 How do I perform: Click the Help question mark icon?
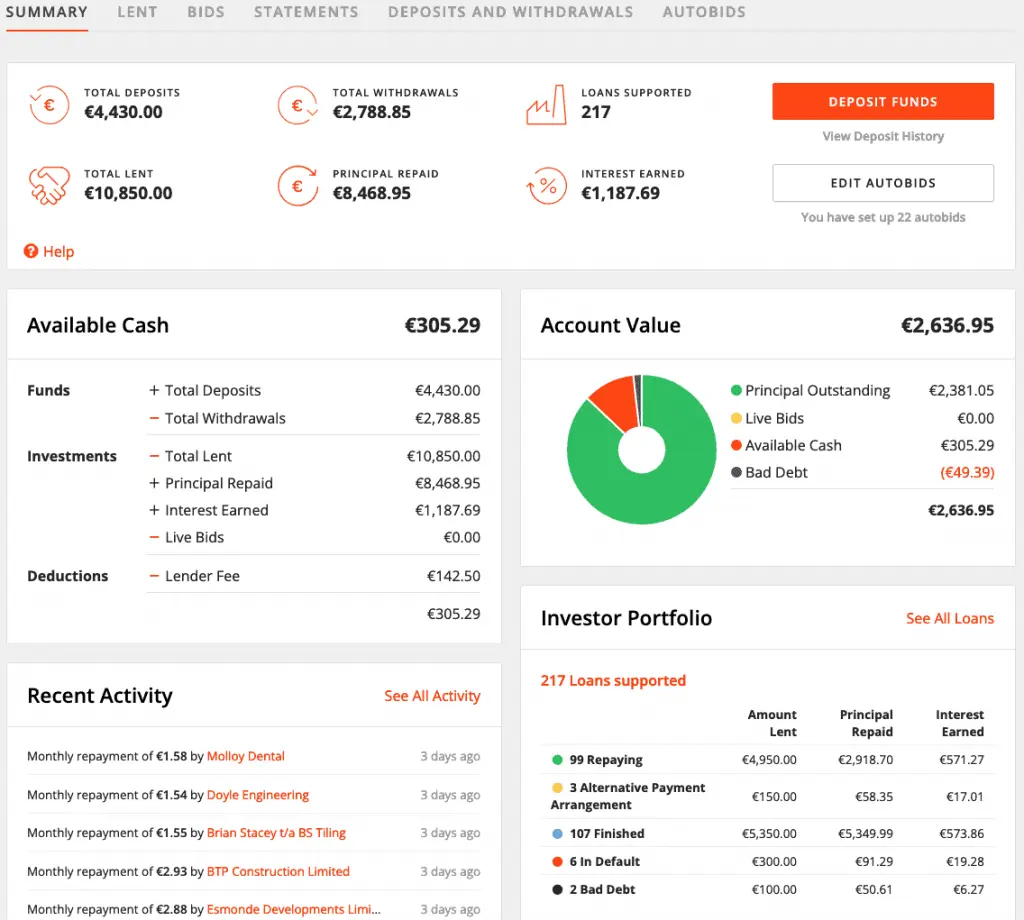(31, 251)
